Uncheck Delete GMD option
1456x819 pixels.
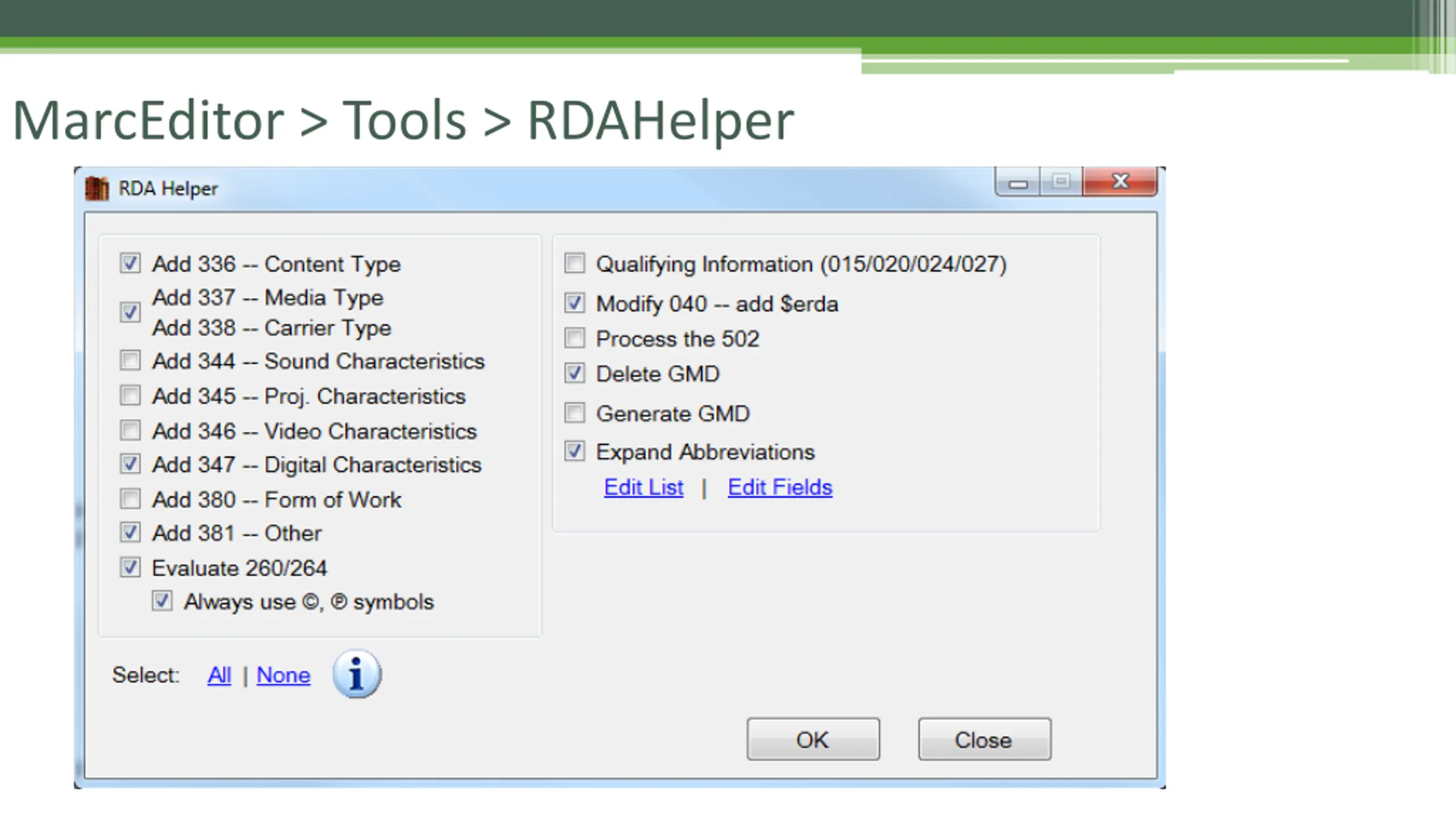point(574,373)
